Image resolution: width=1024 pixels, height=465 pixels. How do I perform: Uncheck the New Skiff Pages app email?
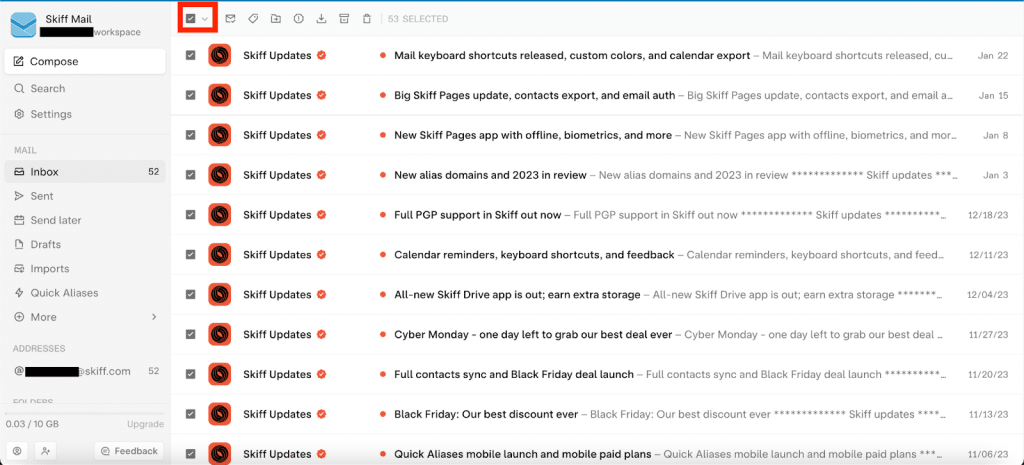click(190, 135)
